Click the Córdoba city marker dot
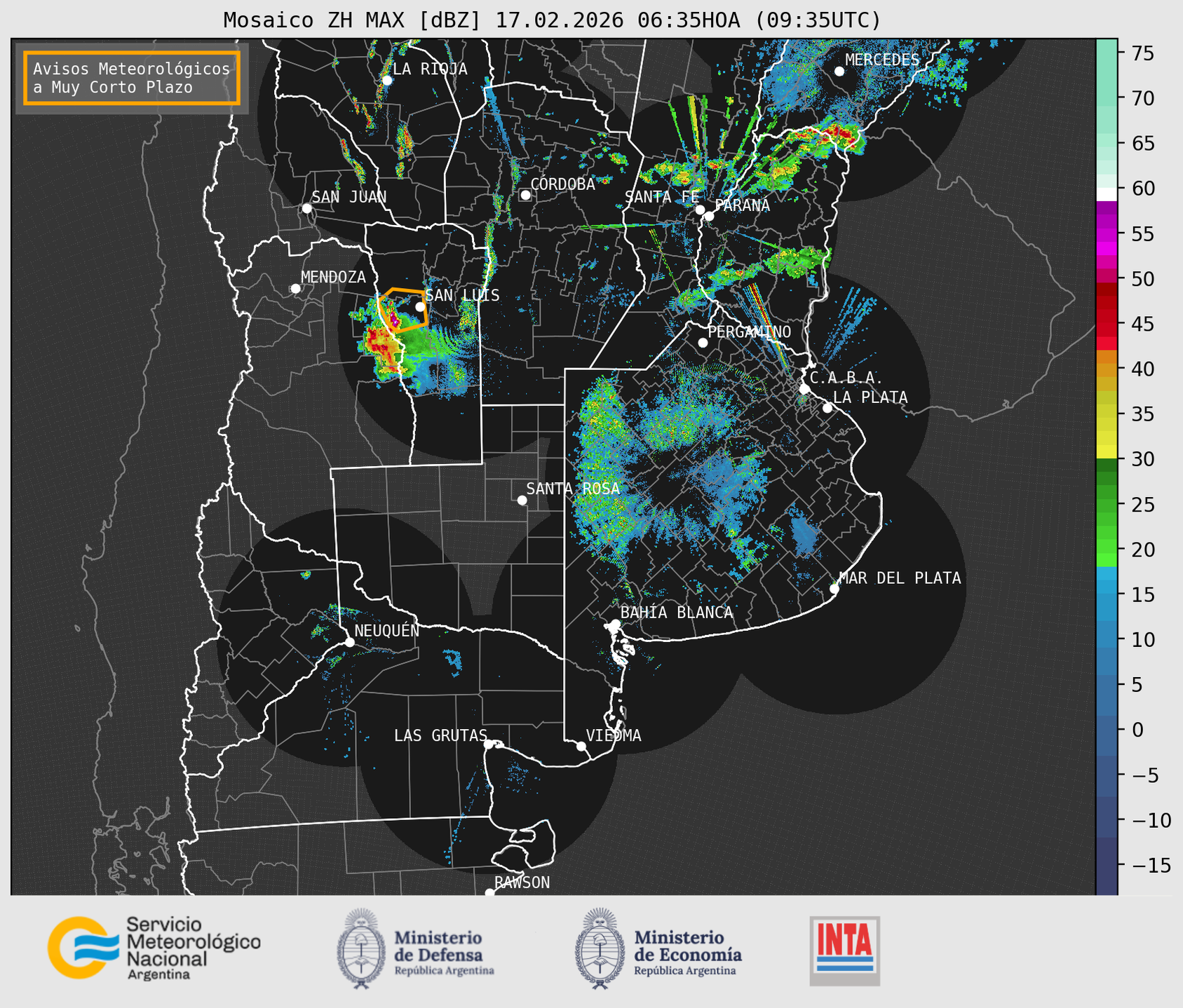The height and width of the screenshot is (1008, 1183). pos(525,195)
